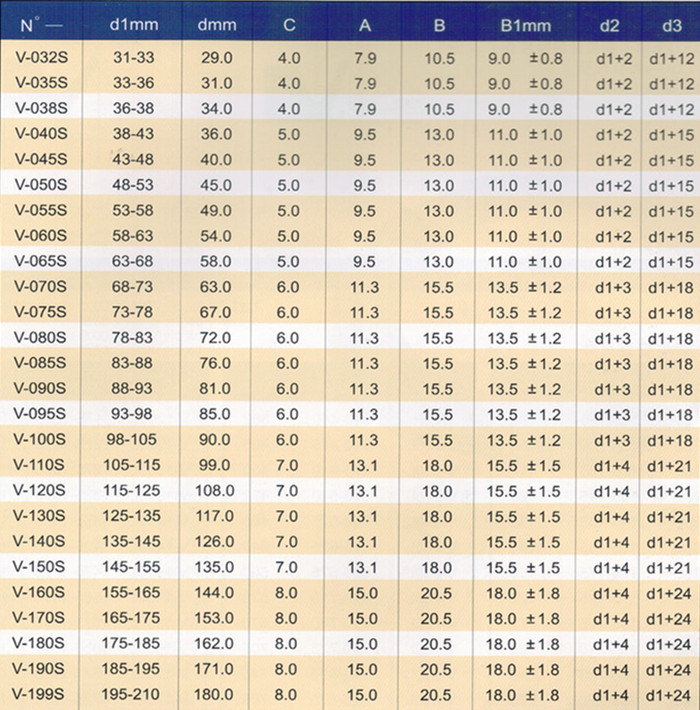Select the 63.0 dmm value cell
This screenshot has height=710, width=700.
point(215,287)
